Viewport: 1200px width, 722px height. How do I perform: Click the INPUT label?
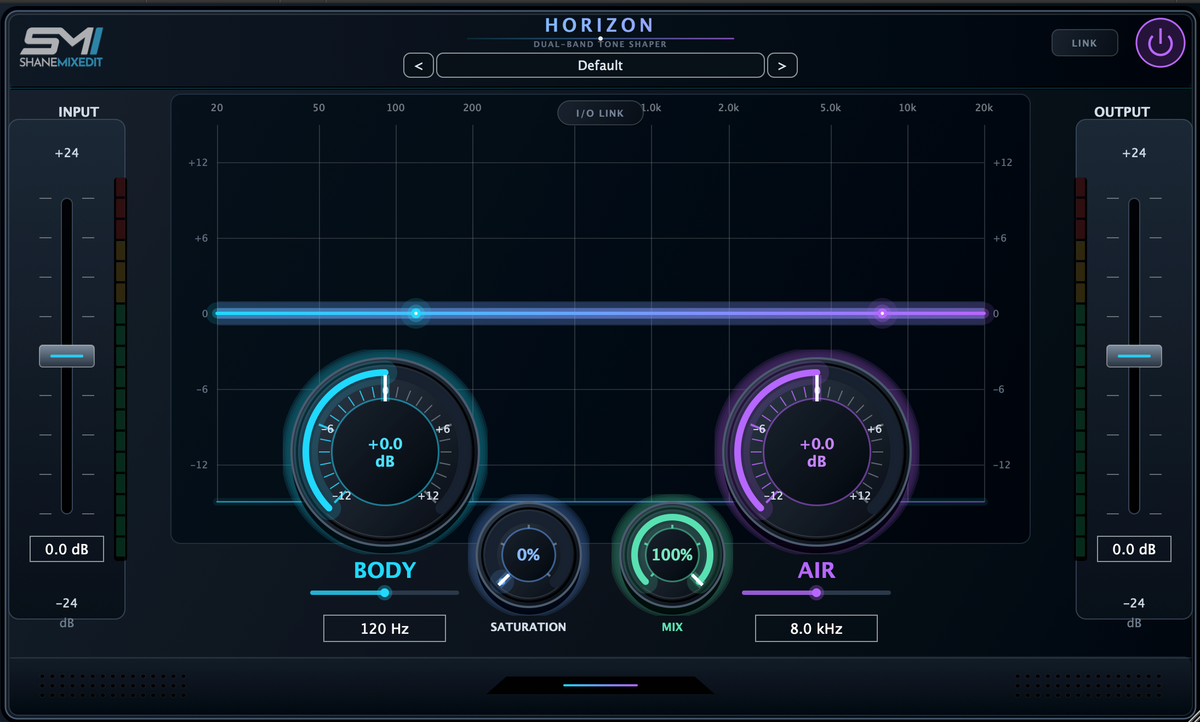point(79,112)
